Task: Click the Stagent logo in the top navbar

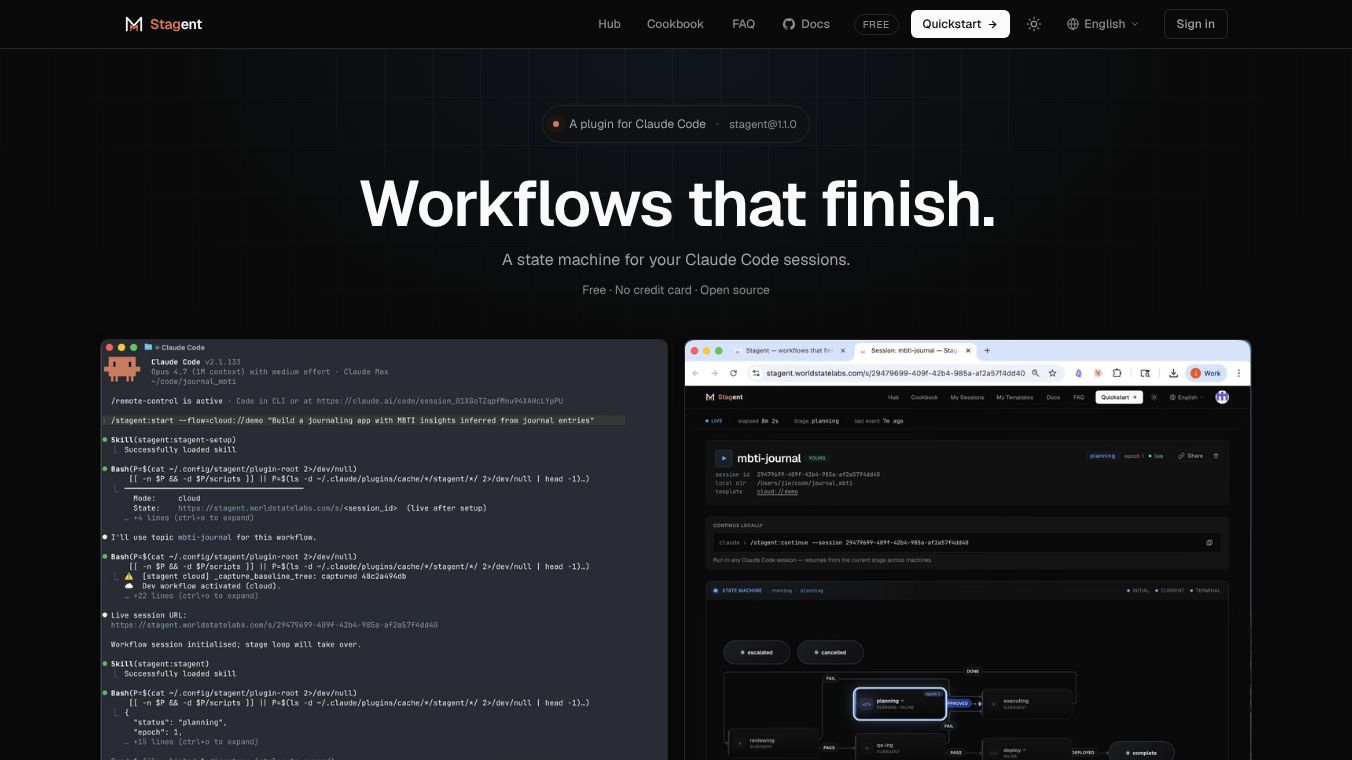Action: (x=163, y=24)
